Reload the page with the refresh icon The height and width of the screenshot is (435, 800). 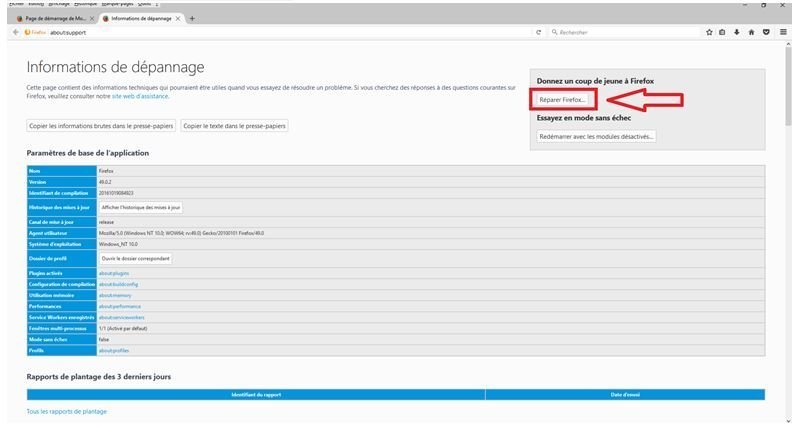[539, 32]
